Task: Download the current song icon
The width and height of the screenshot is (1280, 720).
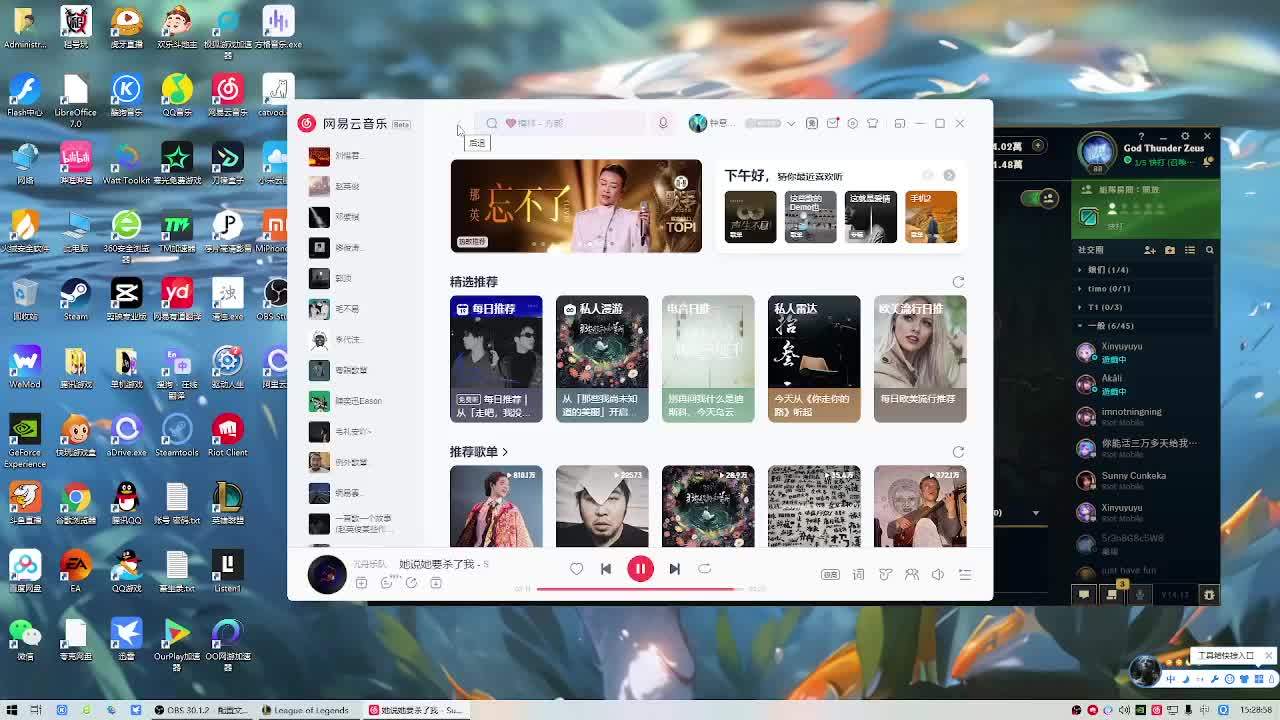Action: coord(436,583)
